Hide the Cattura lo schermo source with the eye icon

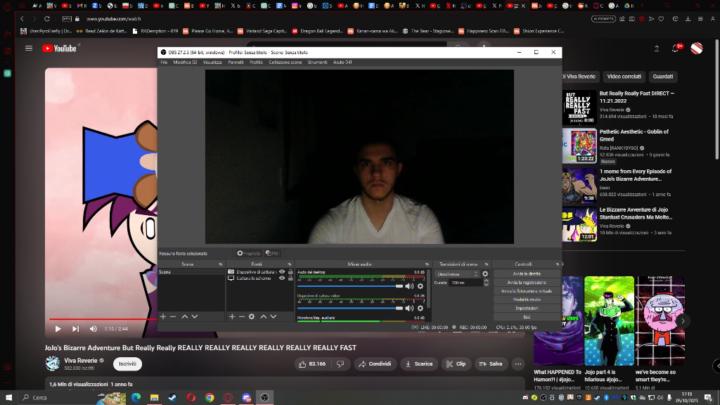(282, 278)
